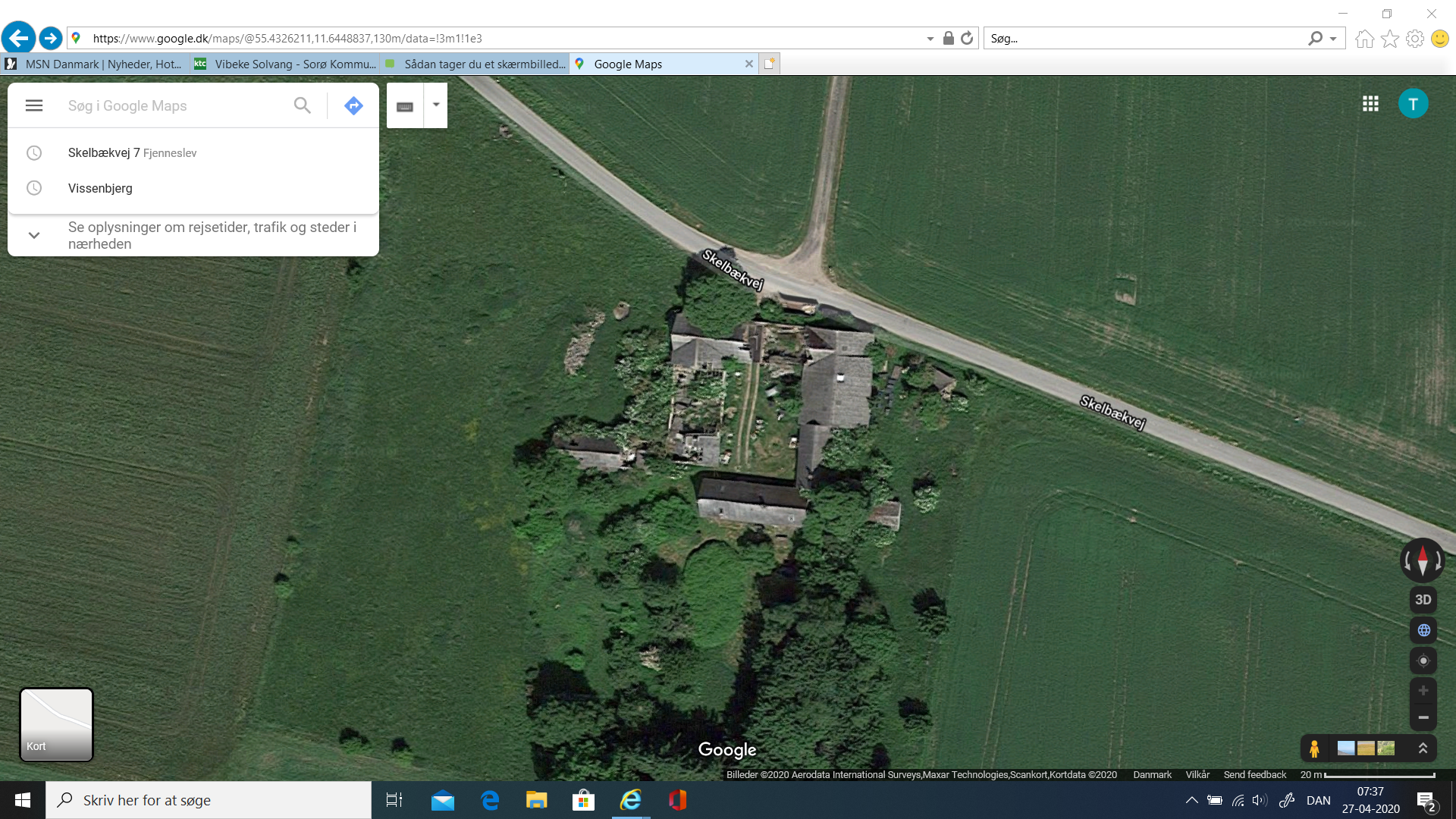1456x819 pixels.
Task: Click the search magnifier in Google Maps
Action: click(302, 105)
